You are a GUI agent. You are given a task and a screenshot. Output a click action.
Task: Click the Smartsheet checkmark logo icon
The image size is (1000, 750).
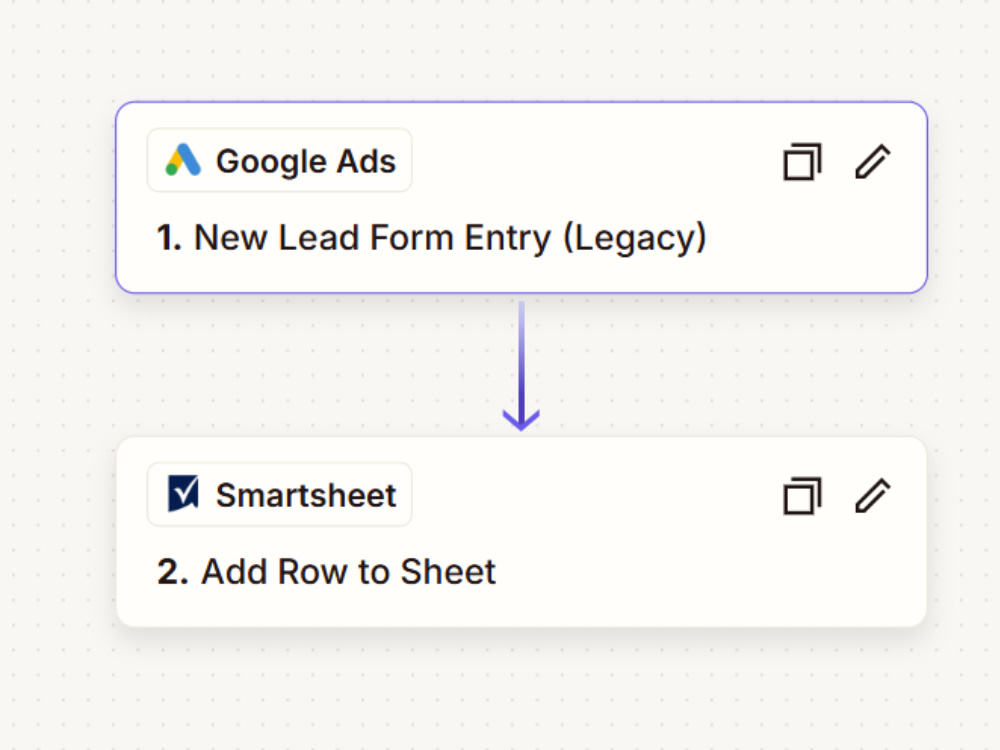coord(183,493)
